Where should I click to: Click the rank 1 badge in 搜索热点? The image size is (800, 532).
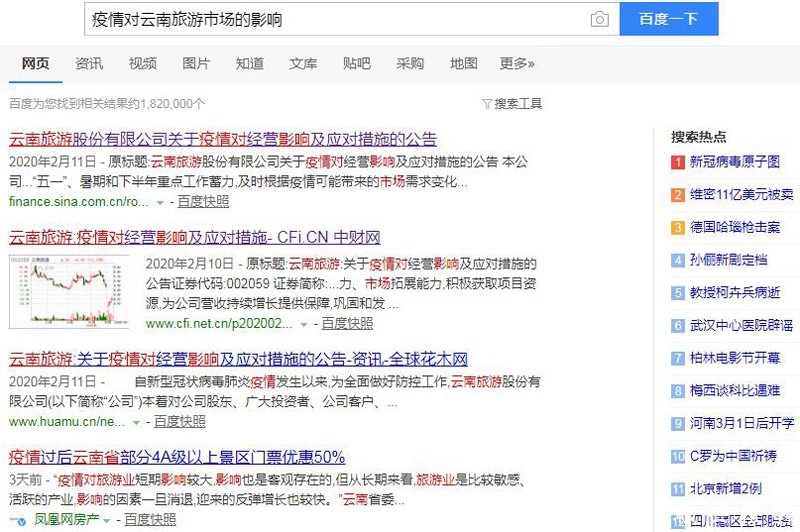(x=678, y=162)
